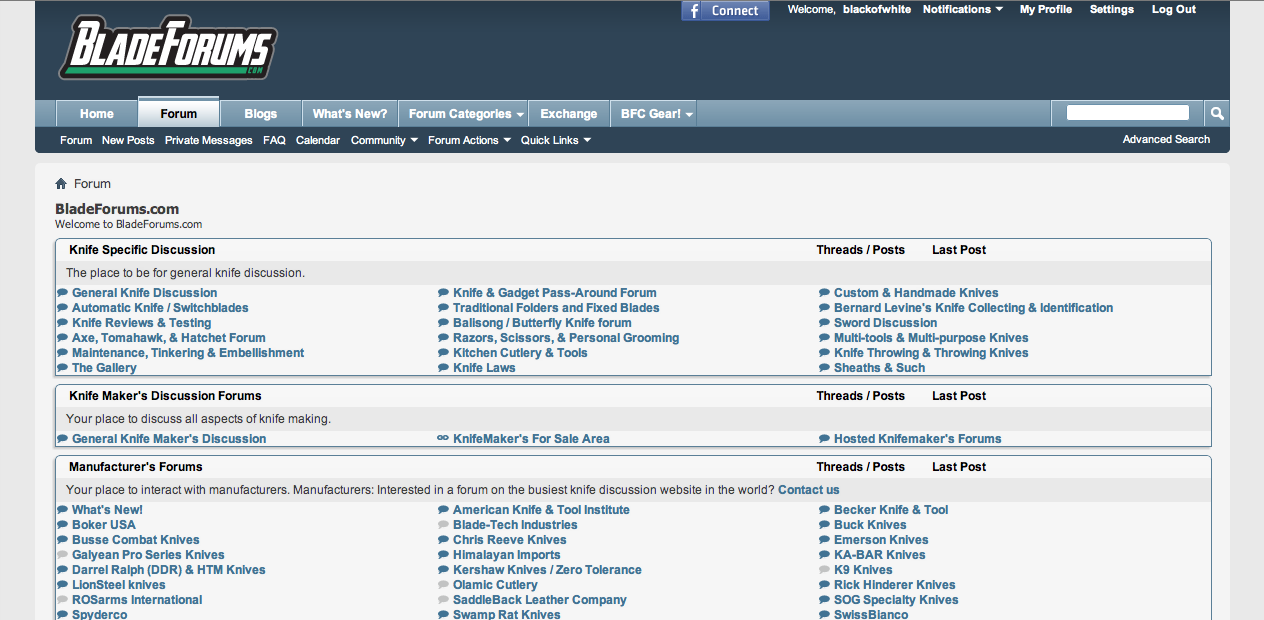
Task: Open Multi-tools & Multi-purpose Knives forum
Action: [x=931, y=338]
